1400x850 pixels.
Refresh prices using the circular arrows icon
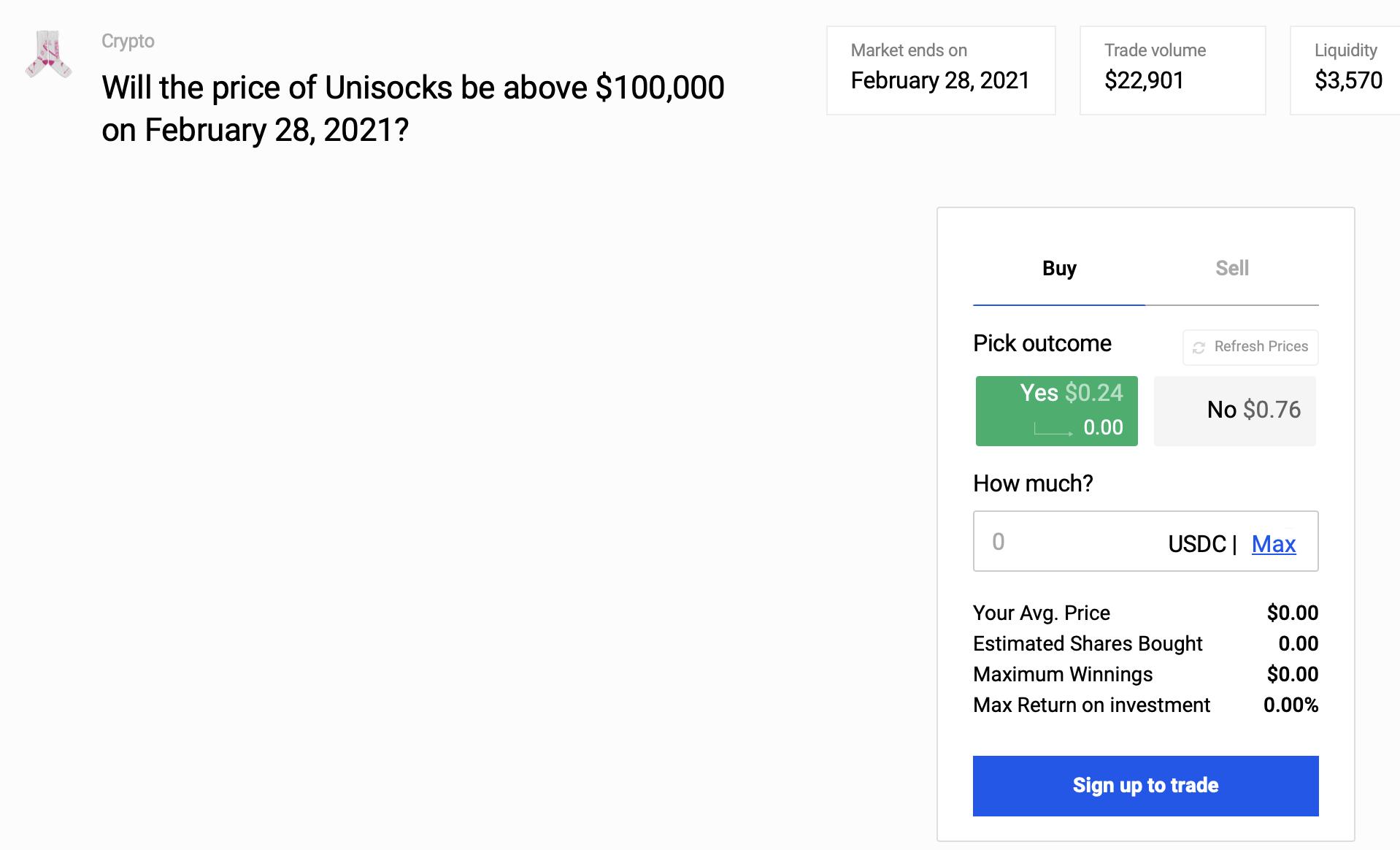point(1199,348)
